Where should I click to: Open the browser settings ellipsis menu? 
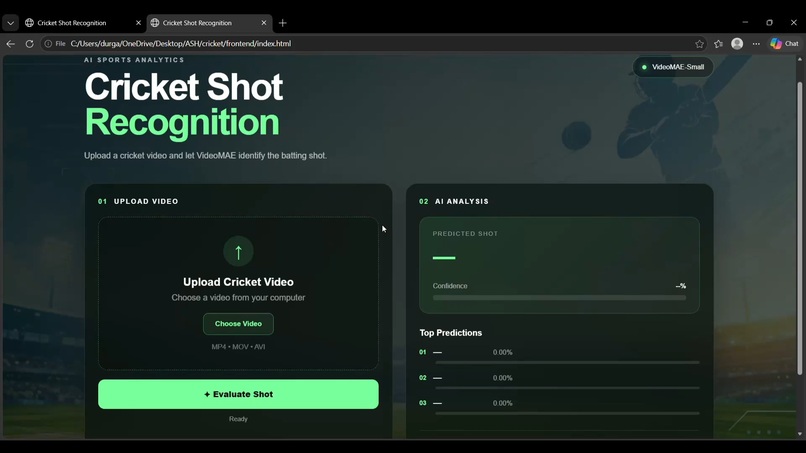(756, 44)
